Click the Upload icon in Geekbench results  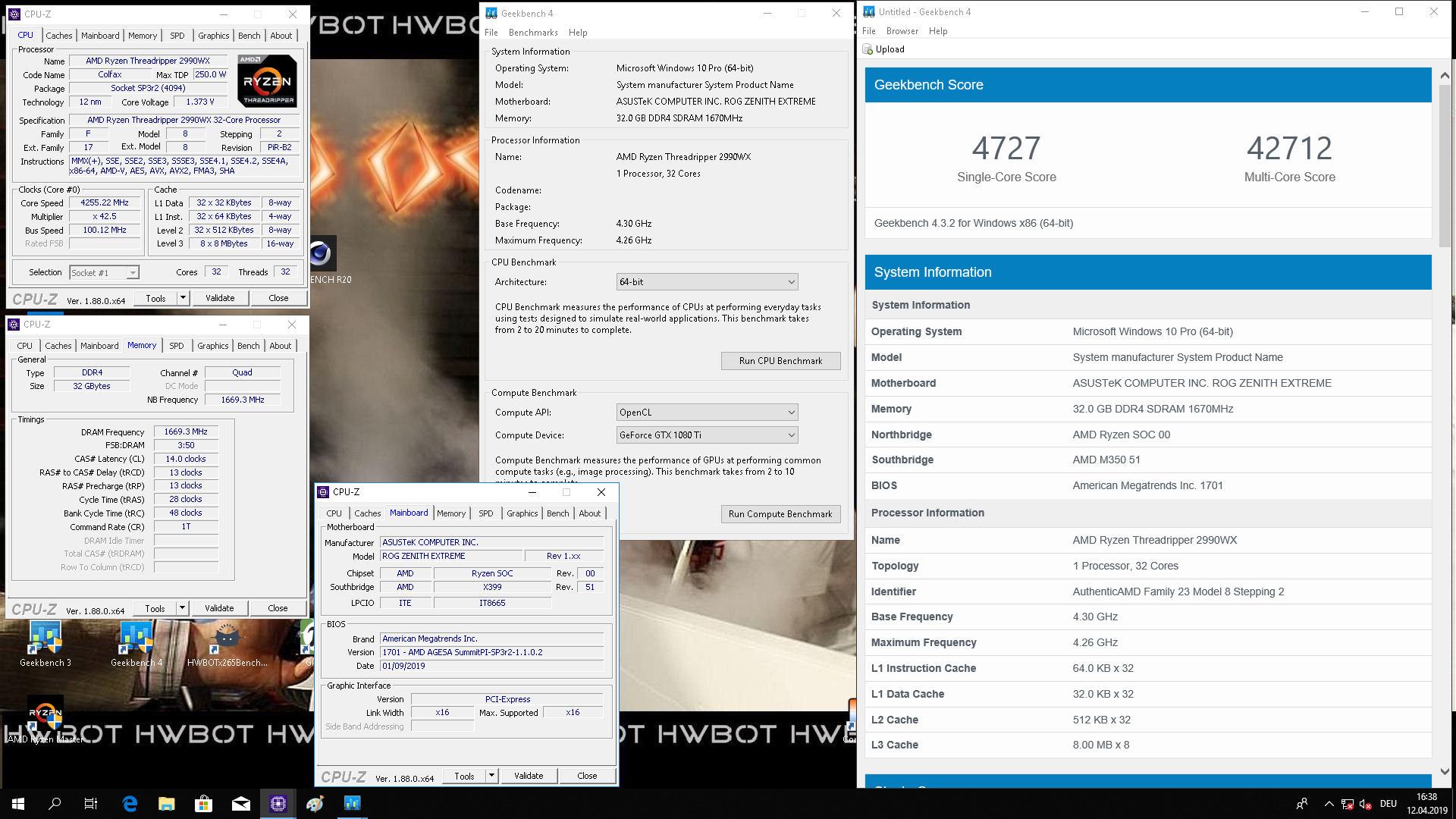(868, 49)
